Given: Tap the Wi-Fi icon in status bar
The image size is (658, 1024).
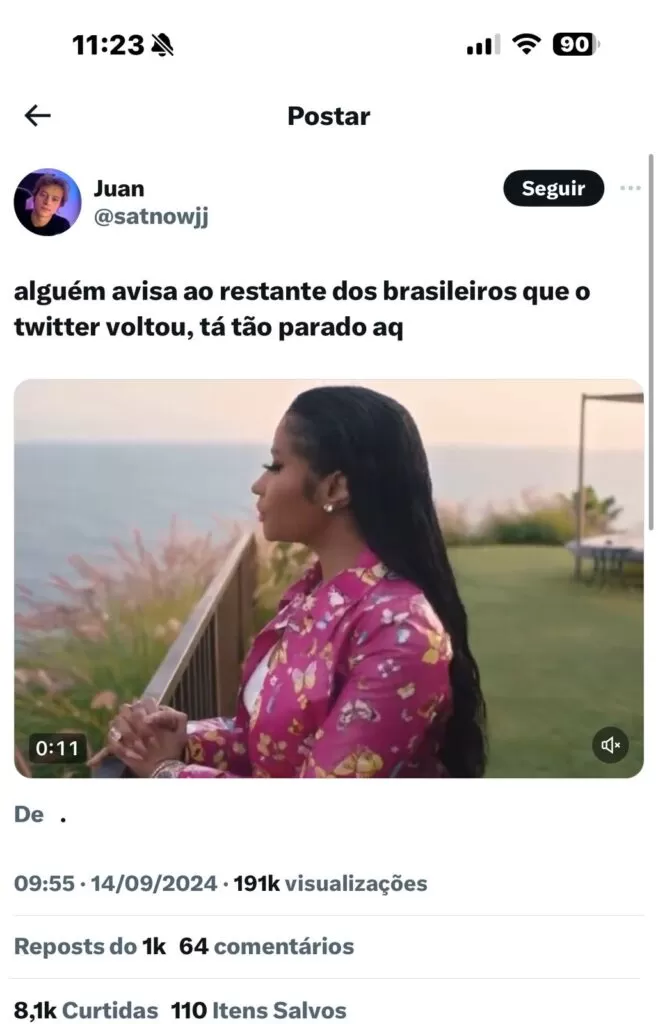Looking at the screenshot, I should tap(526, 44).
